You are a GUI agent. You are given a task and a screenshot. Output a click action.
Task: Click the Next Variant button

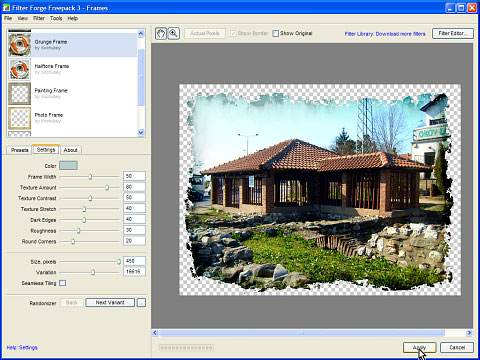[x=110, y=303]
